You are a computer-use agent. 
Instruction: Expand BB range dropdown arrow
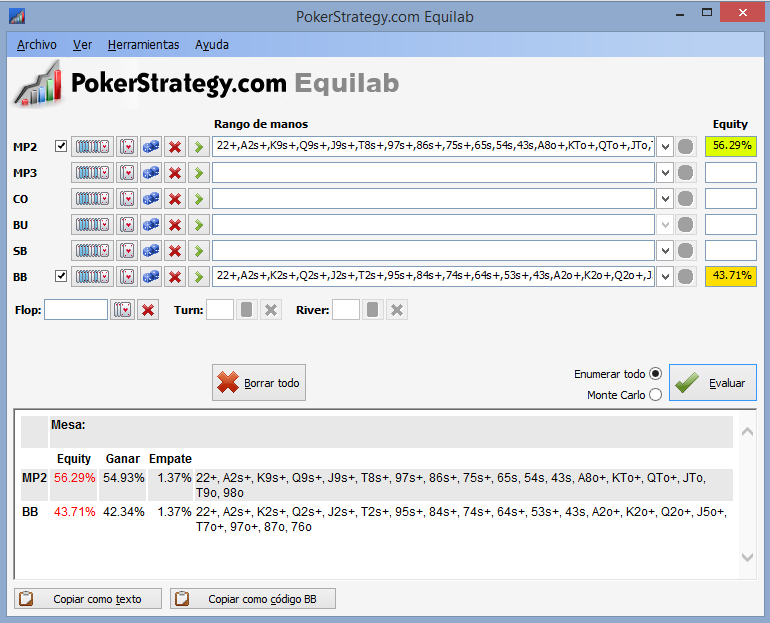[x=665, y=276]
